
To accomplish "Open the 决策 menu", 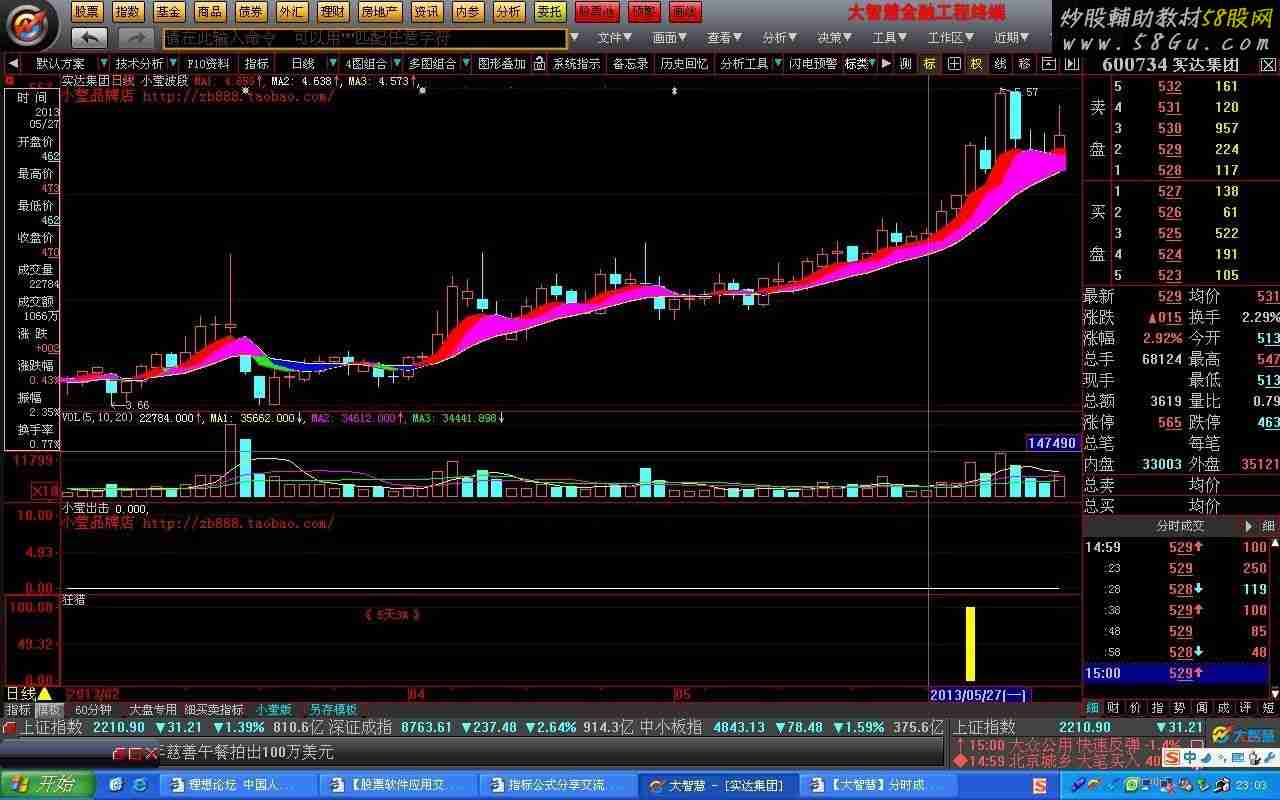I will 836,38.
